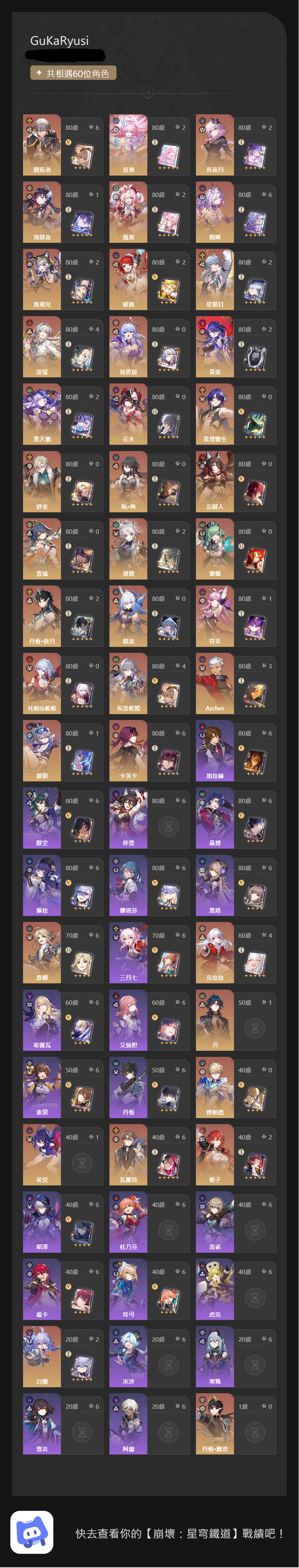Click the empty light cone hourglass for 虎克

pyautogui.click(x=255, y=1297)
